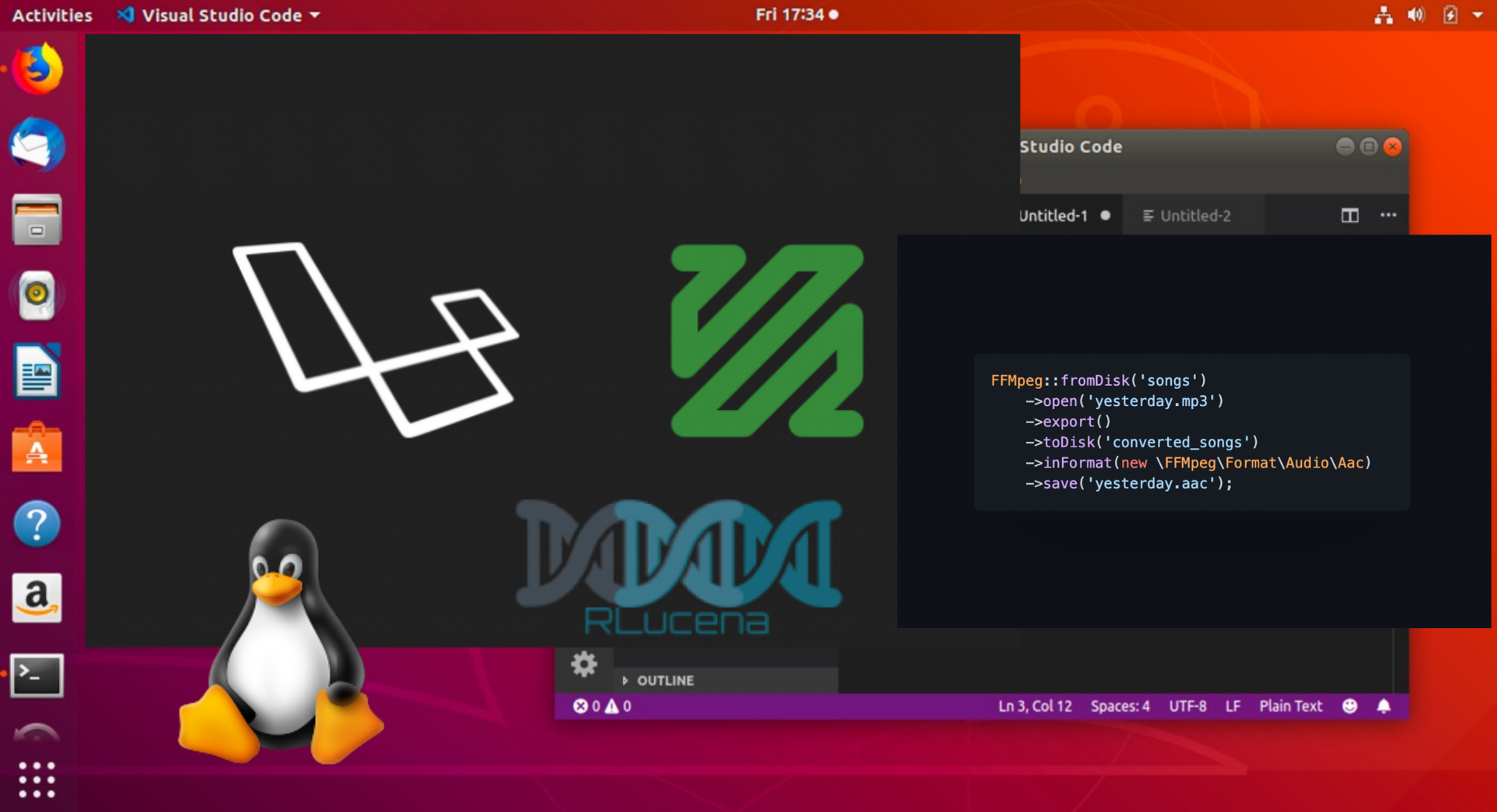The width and height of the screenshot is (1497, 812).
Task: Open the Files manager in the dock
Action: (37, 220)
